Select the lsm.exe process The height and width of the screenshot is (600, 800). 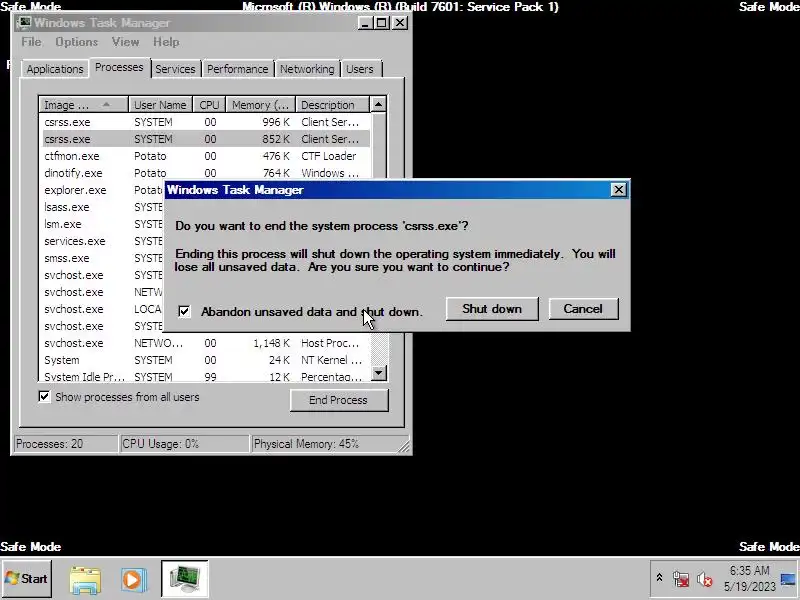[x=102, y=224]
